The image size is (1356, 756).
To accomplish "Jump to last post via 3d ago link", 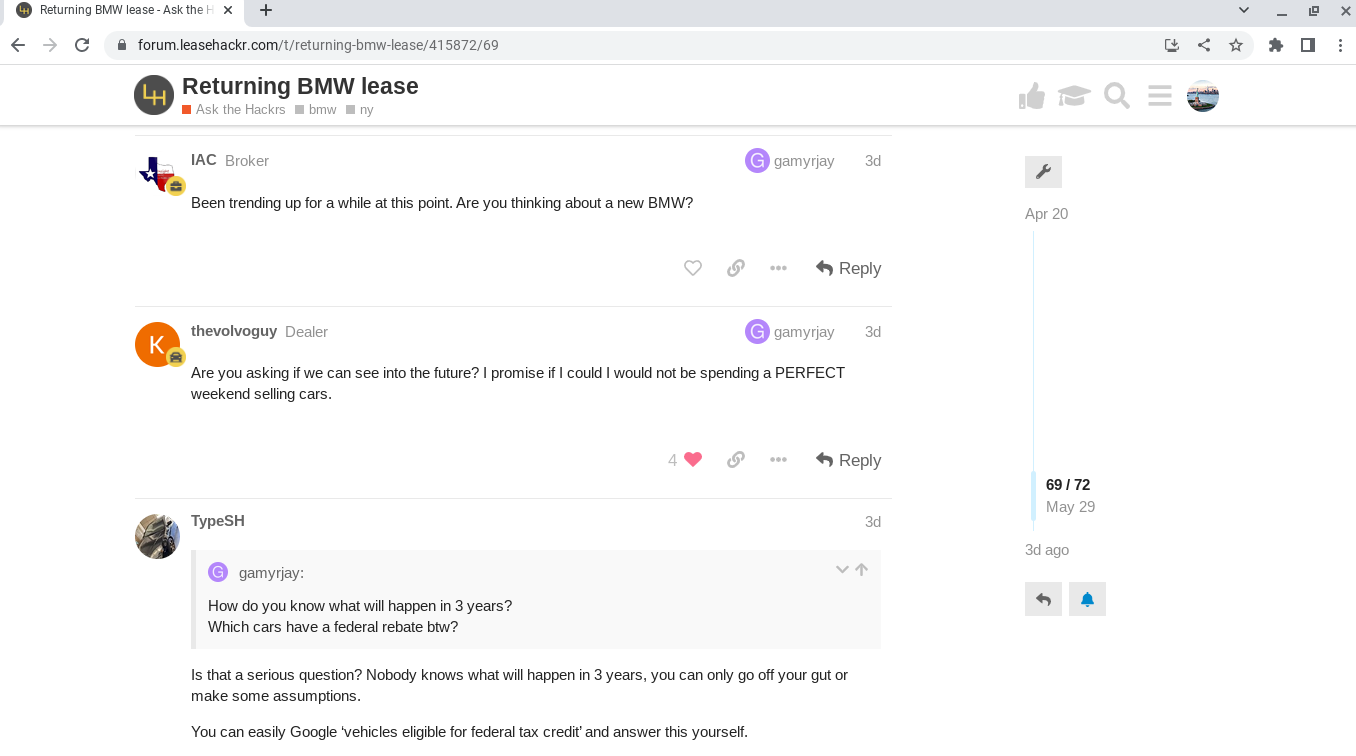I will pos(1047,550).
